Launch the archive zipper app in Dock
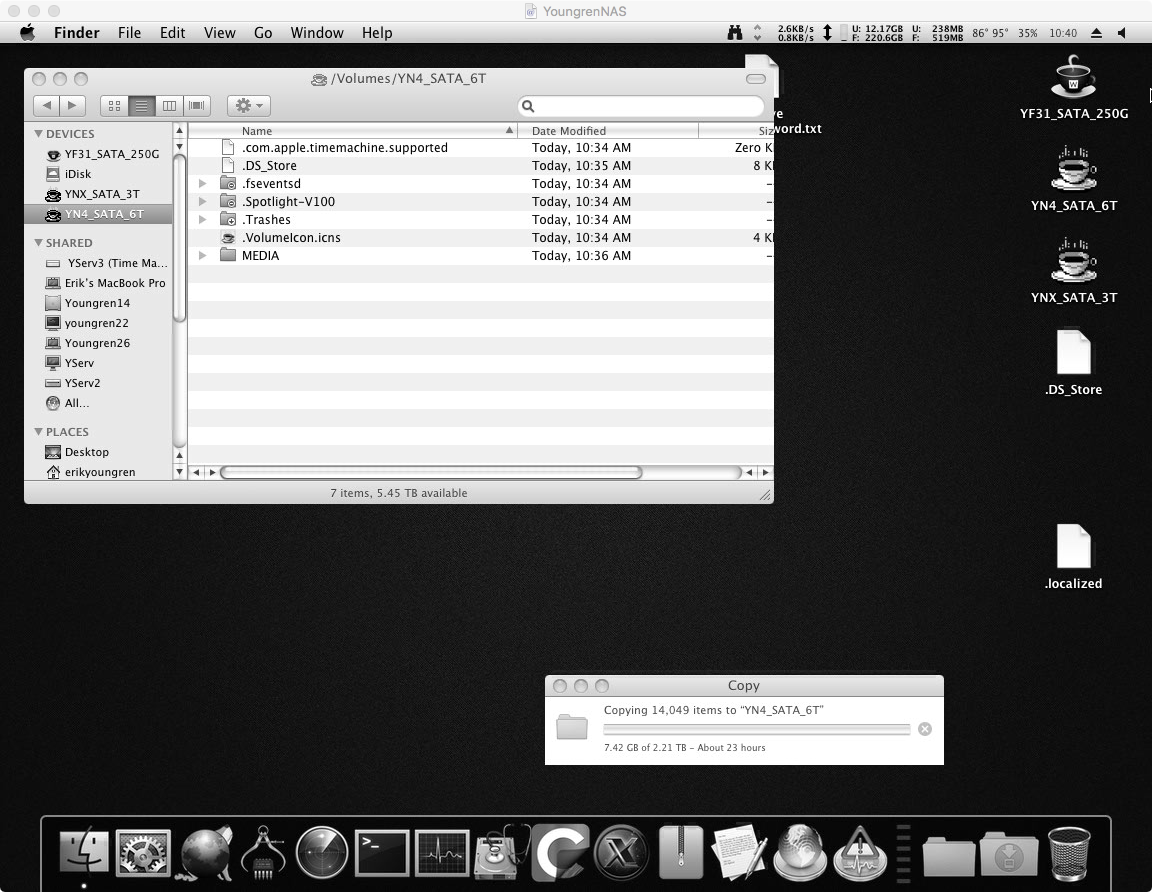The height and width of the screenshot is (892, 1152). 681,852
